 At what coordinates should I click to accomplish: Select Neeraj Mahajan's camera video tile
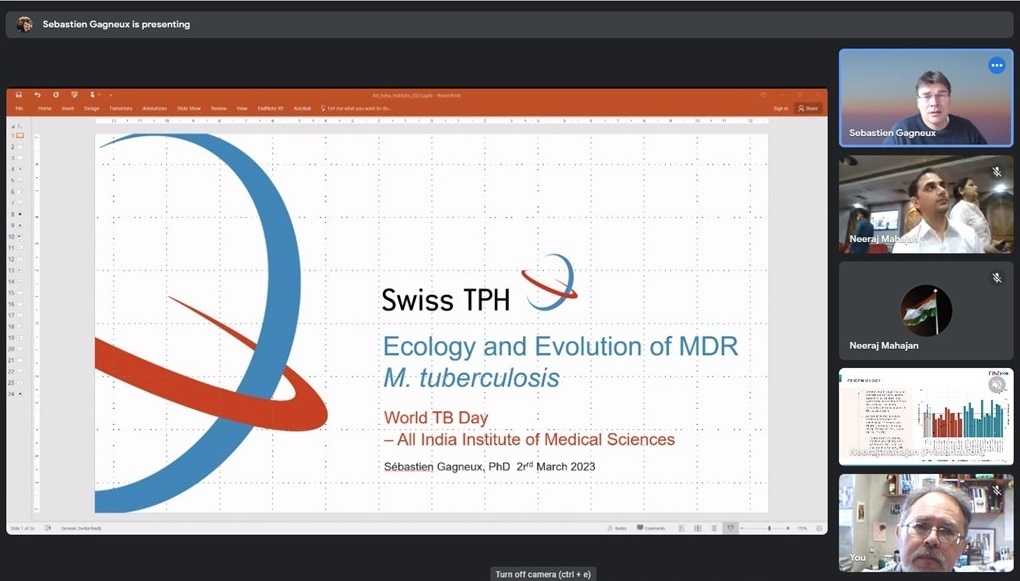point(926,204)
